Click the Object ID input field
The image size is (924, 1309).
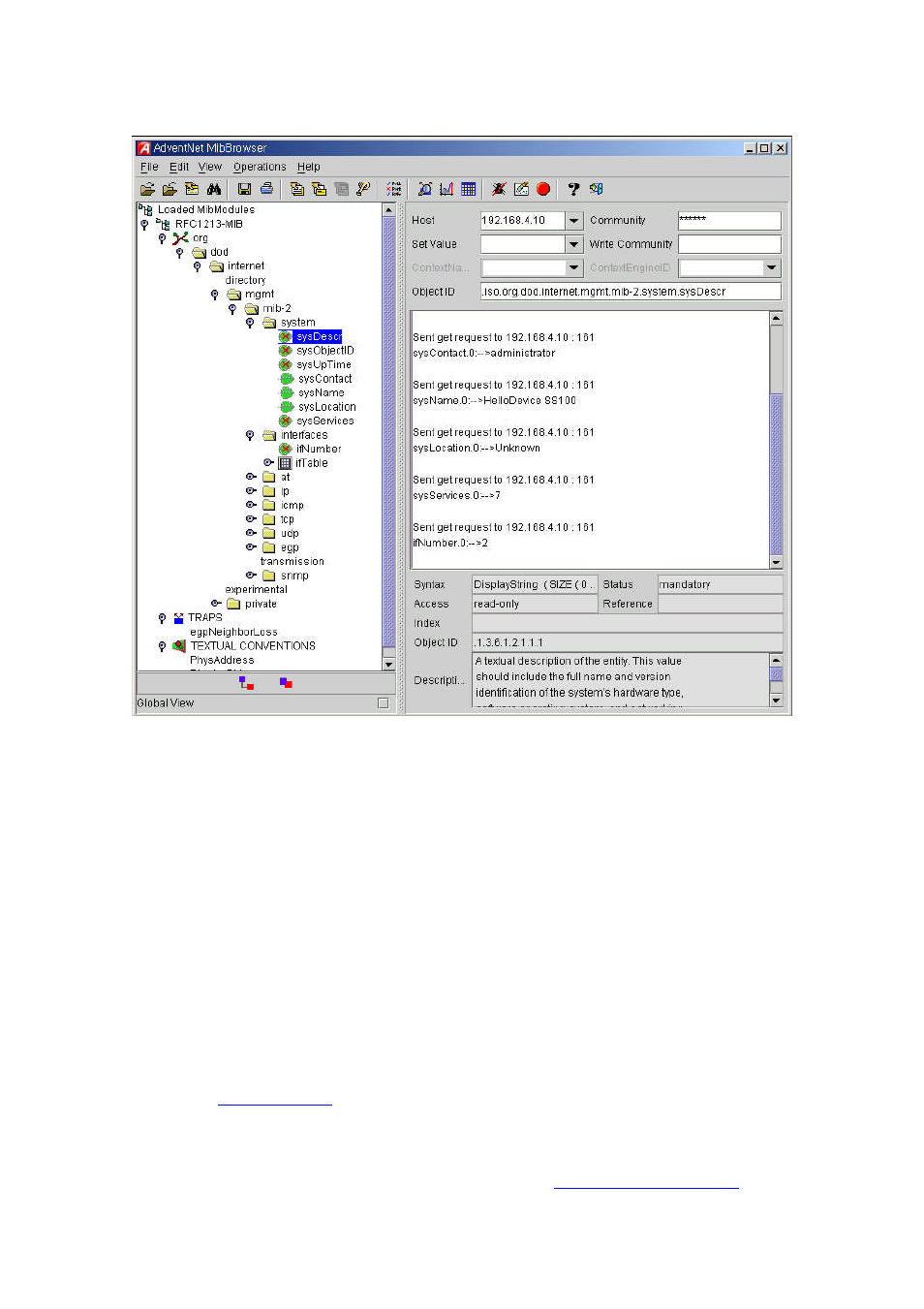(631, 292)
